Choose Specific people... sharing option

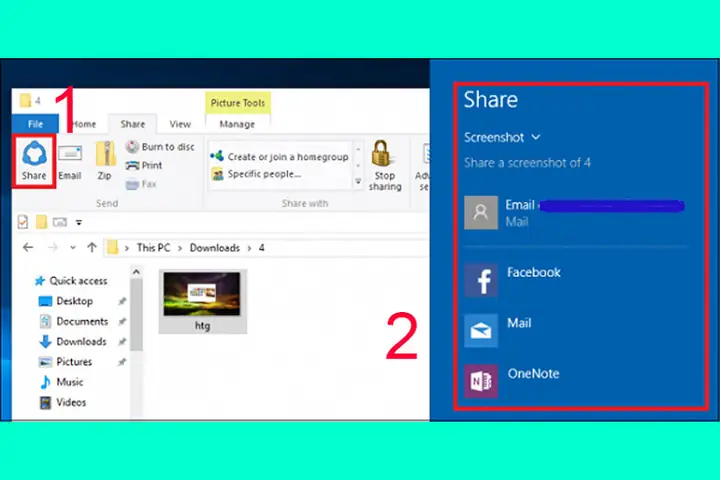click(256, 174)
